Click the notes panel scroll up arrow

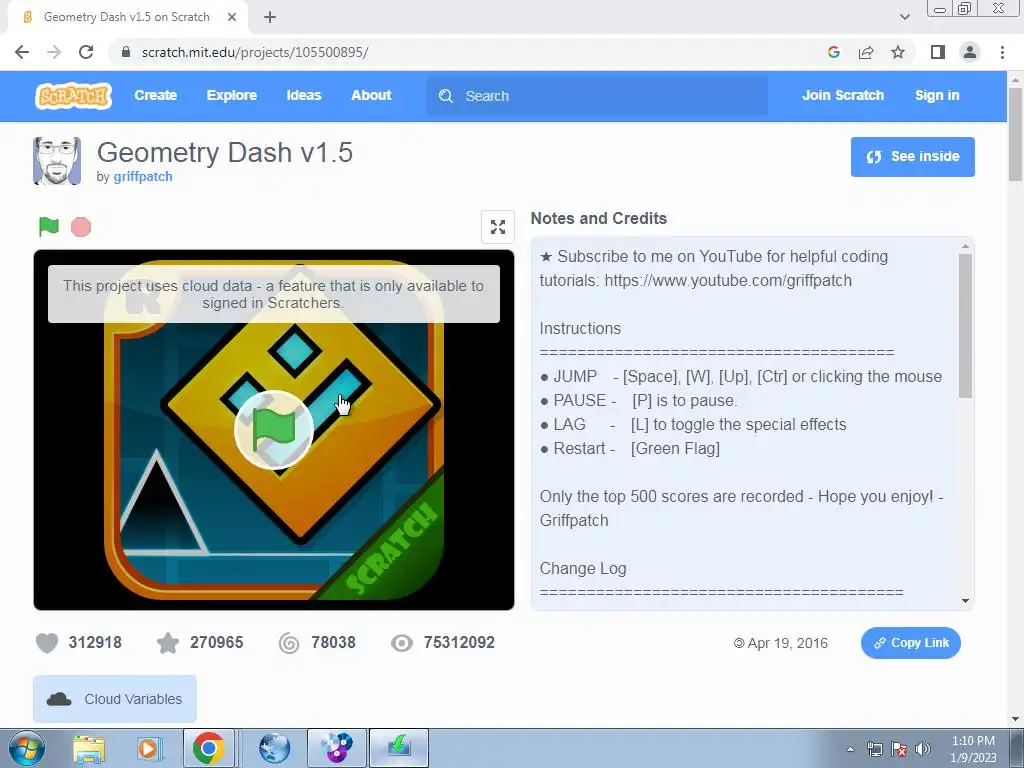[x=965, y=246]
